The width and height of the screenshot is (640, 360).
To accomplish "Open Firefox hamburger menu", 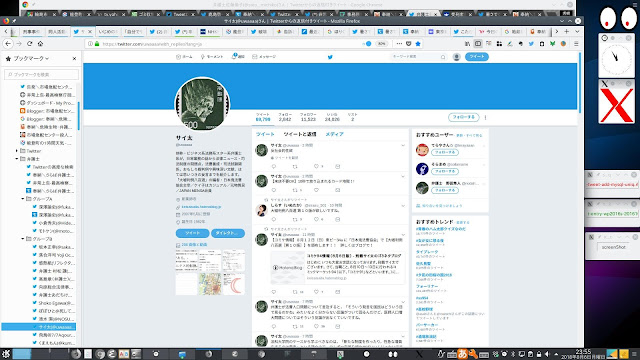I will coord(576,44).
